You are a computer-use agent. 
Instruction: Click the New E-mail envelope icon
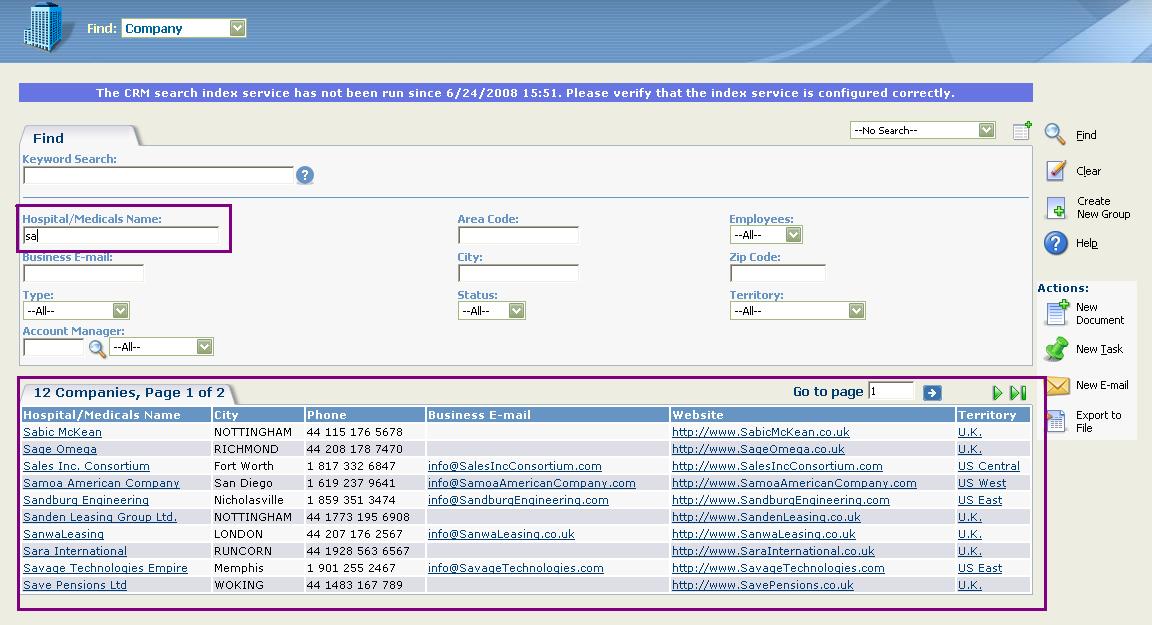[x=1057, y=385]
